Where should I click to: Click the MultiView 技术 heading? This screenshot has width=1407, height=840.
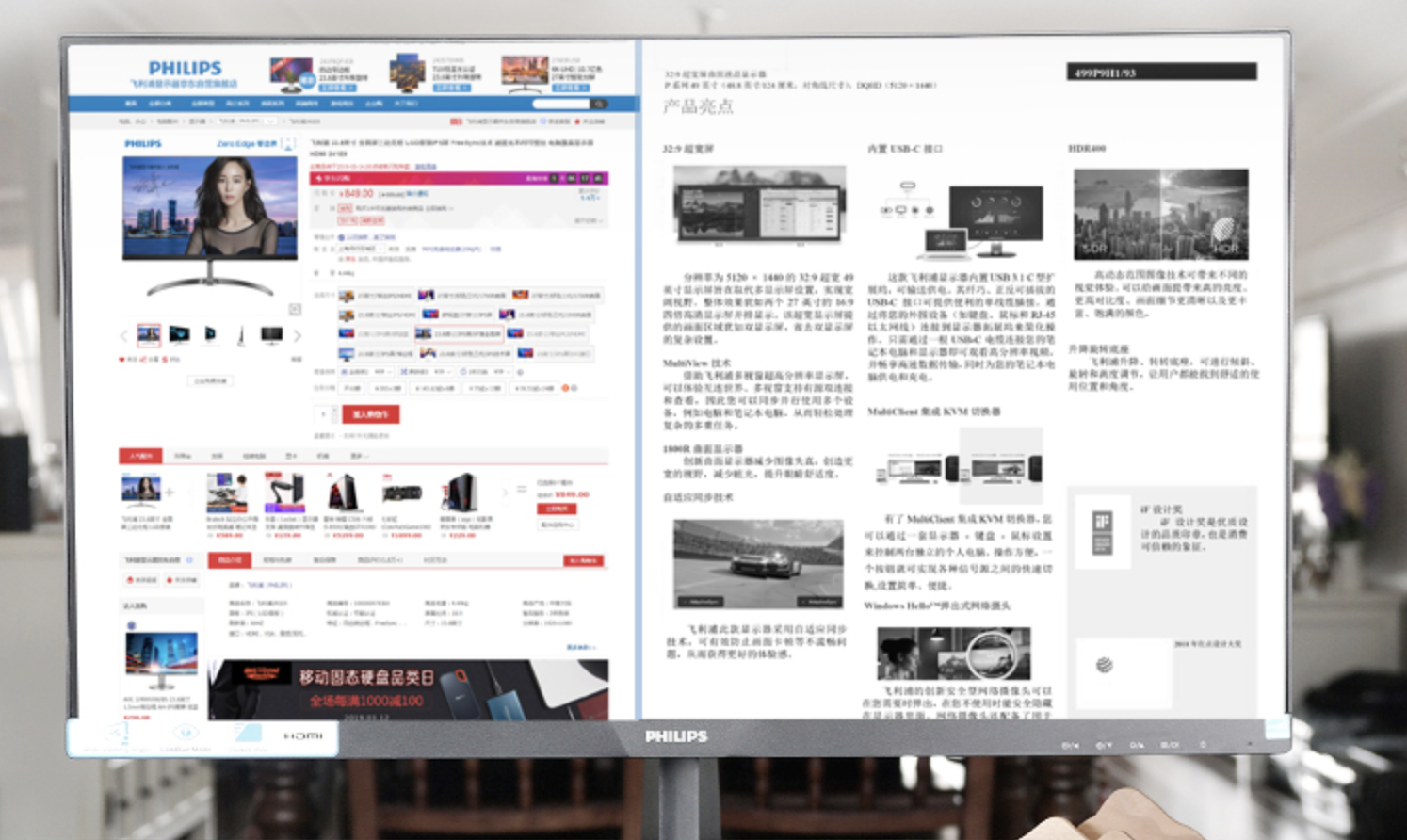click(x=696, y=363)
